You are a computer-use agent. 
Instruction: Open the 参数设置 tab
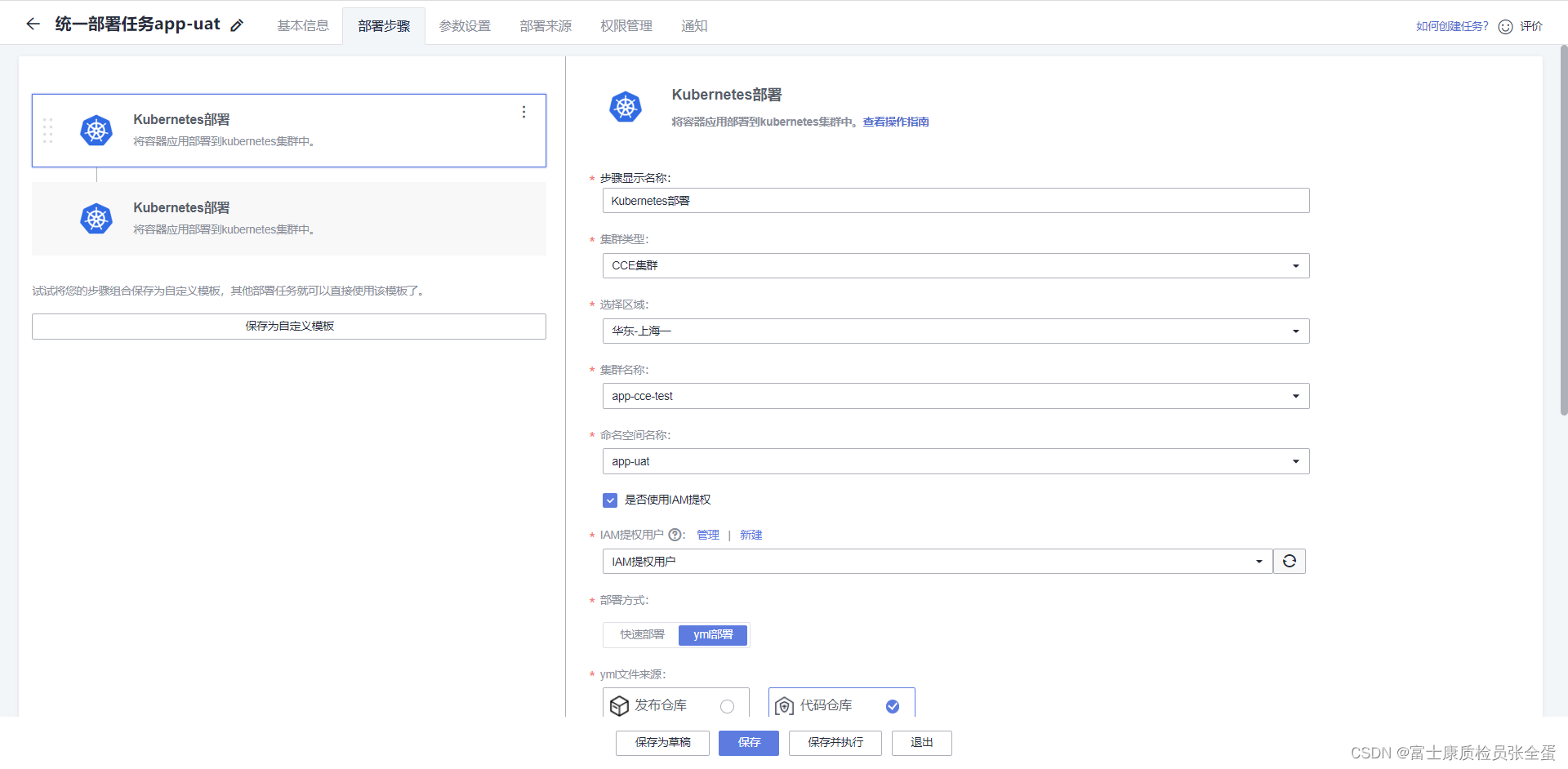point(465,26)
